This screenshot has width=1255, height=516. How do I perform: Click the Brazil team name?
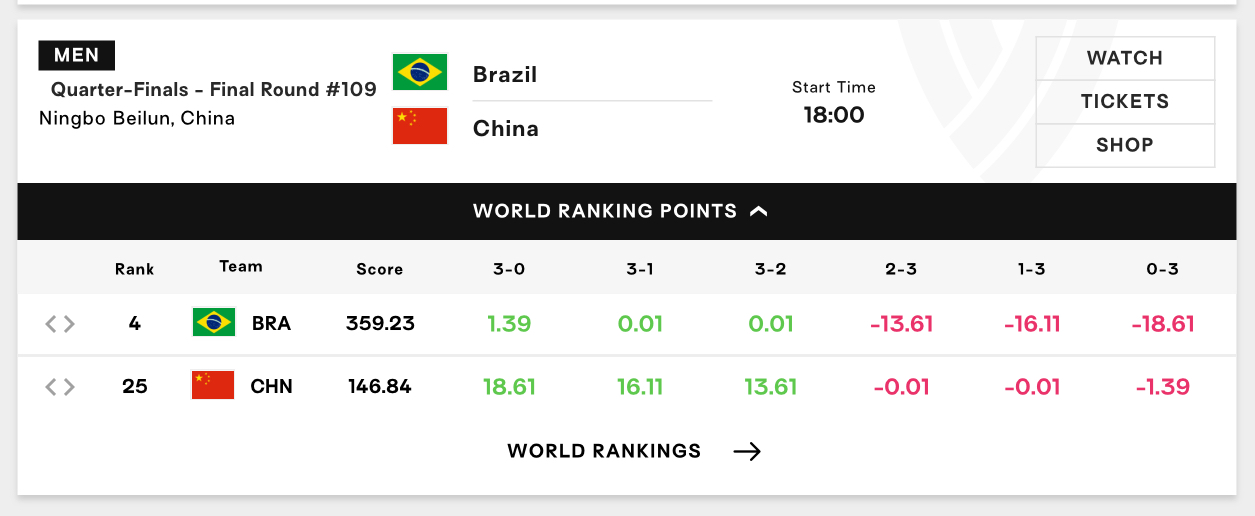[505, 74]
